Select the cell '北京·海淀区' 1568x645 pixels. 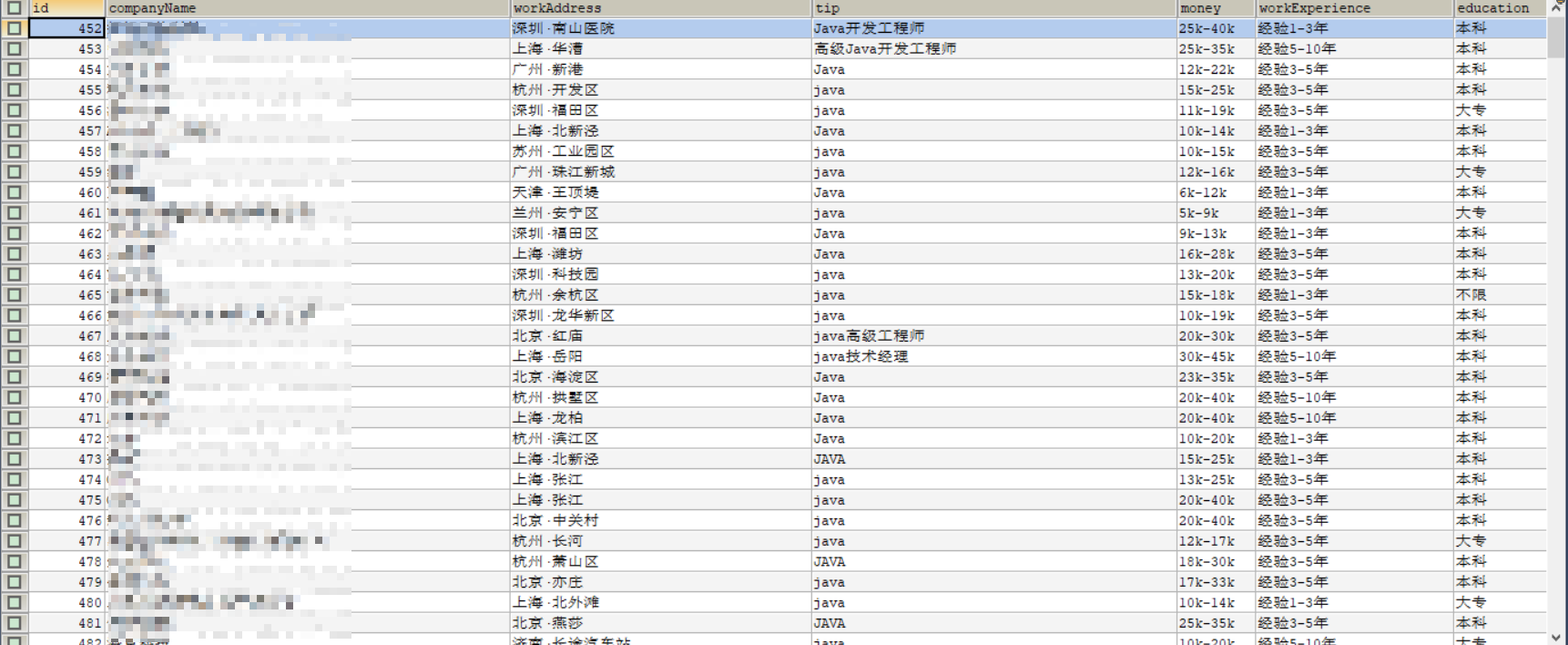[660, 376]
